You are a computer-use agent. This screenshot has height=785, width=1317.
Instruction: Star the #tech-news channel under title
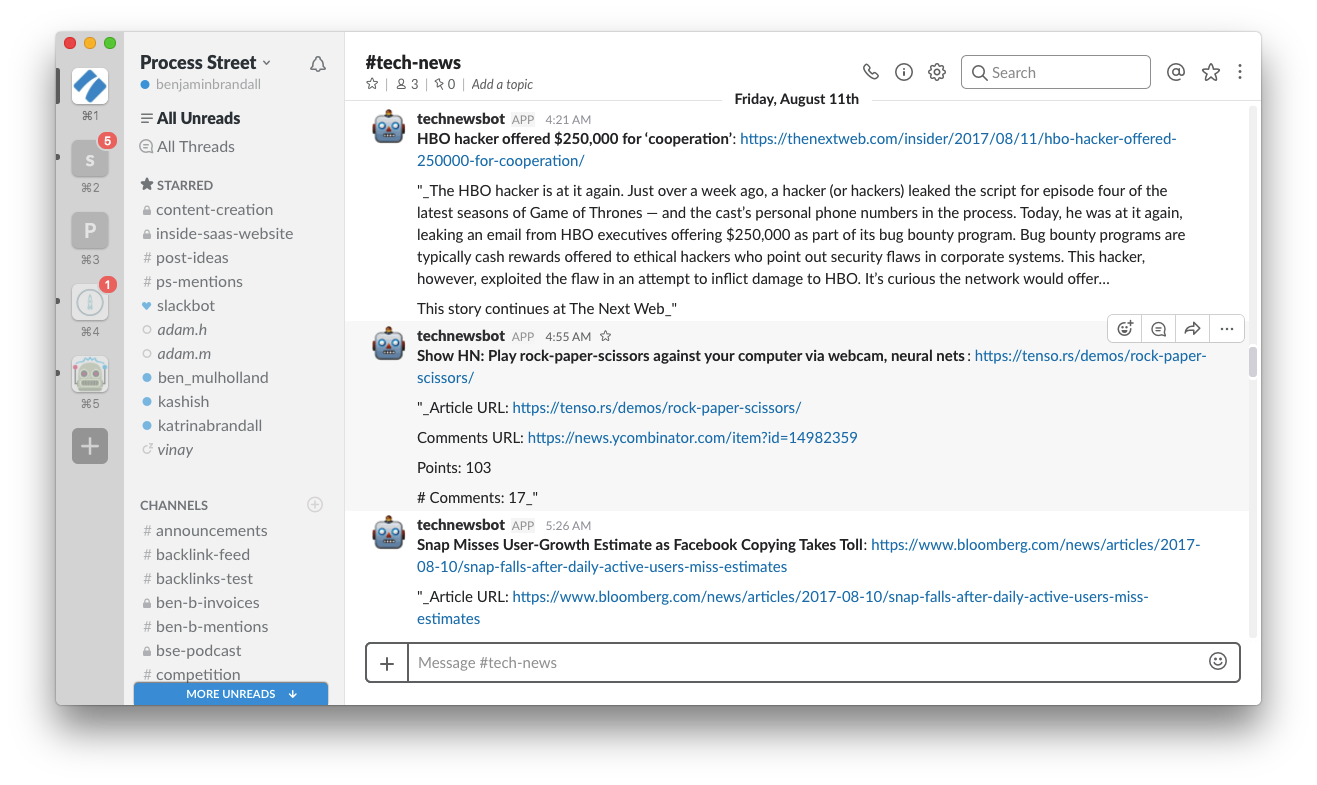pyautogui.click(x=372, y=84)
